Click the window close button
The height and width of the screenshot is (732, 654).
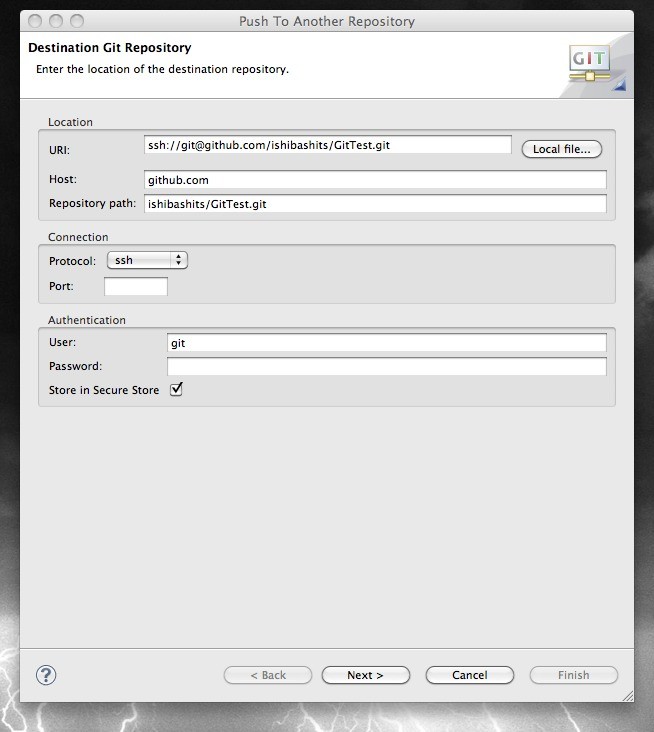point(35,21)
